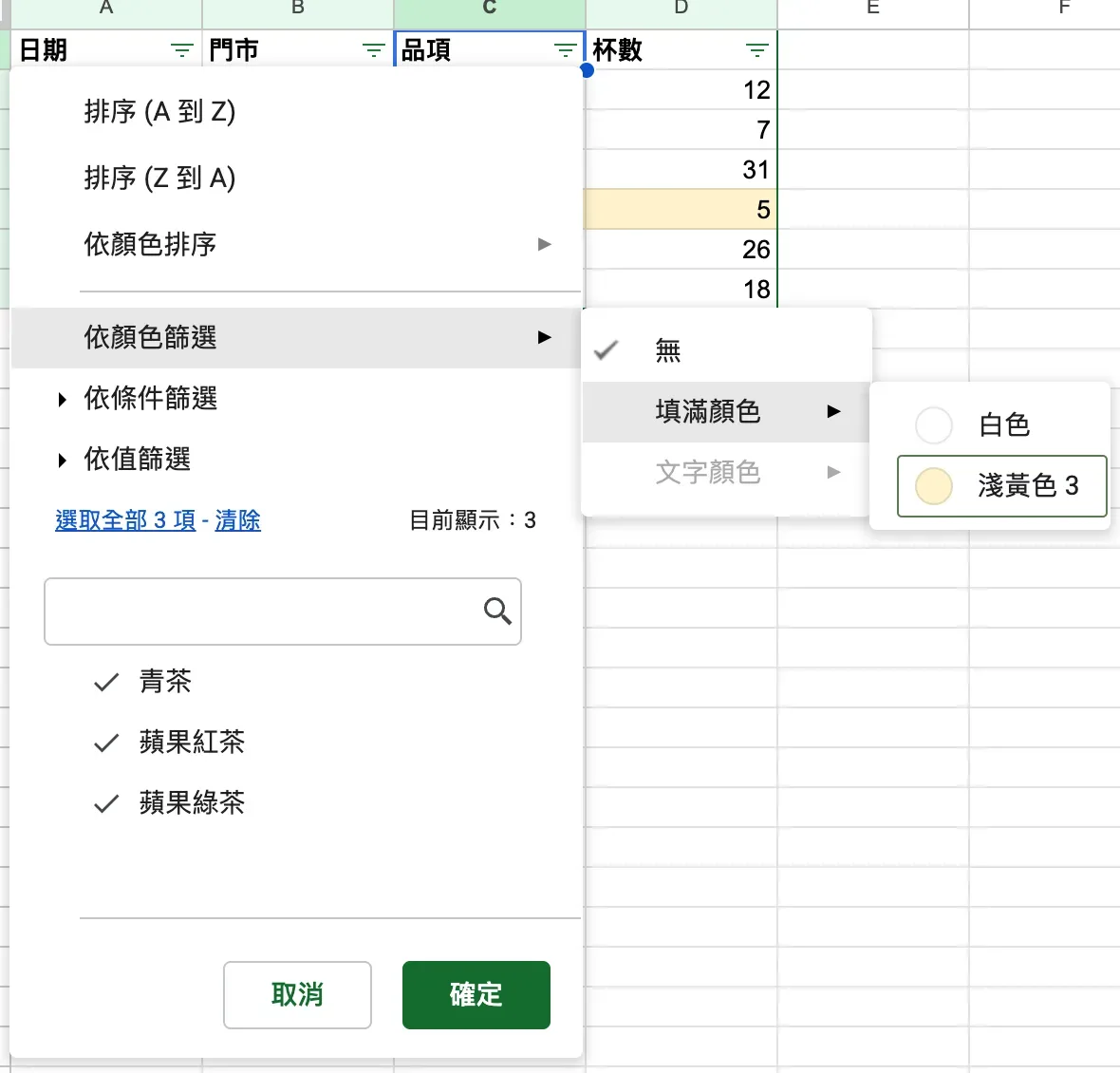
Task: Click the 杯數 header cell
Action: click(x=681, y=50)
